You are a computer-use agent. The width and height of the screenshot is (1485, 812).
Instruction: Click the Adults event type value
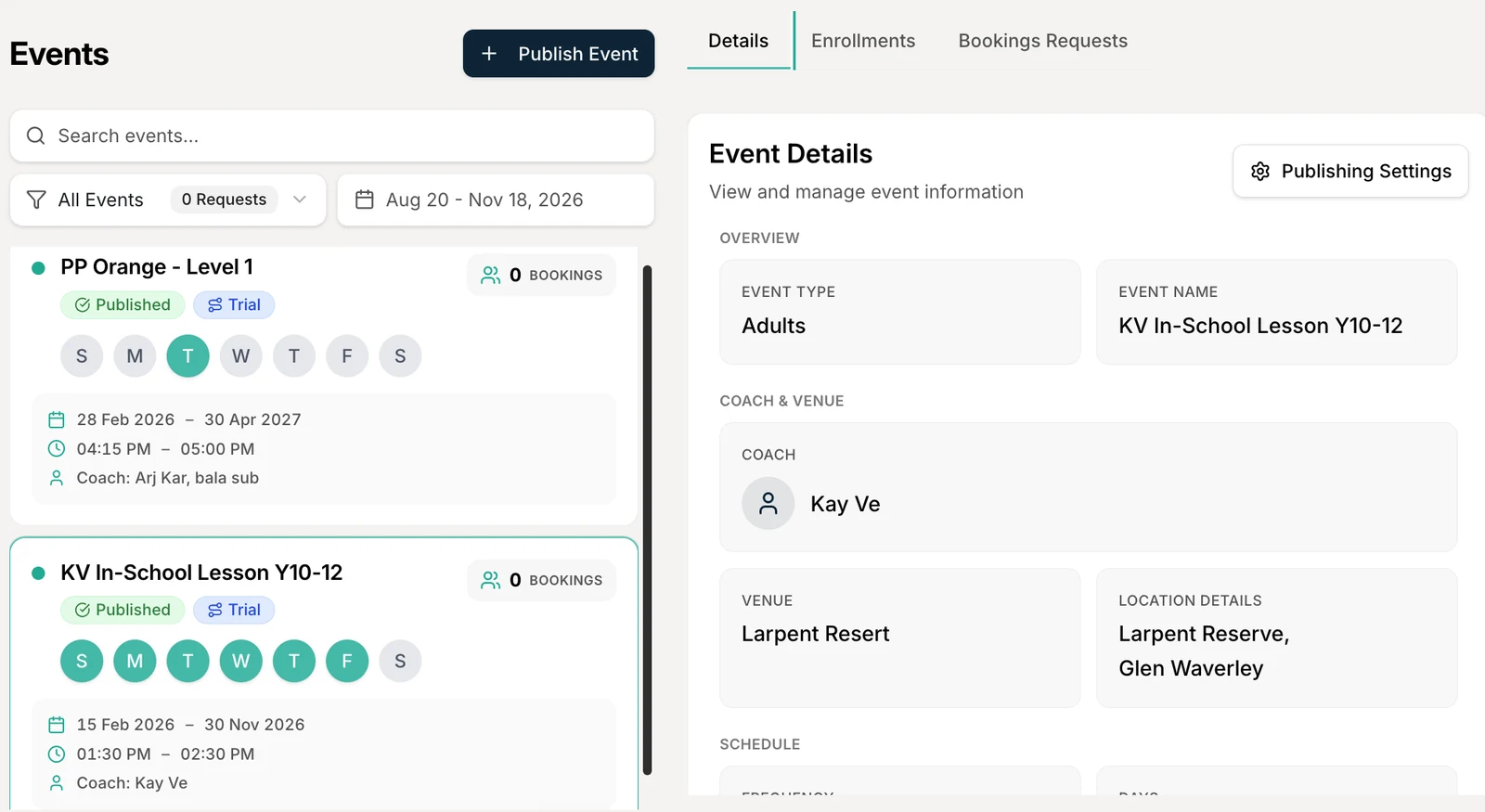[x=774, y=326]
